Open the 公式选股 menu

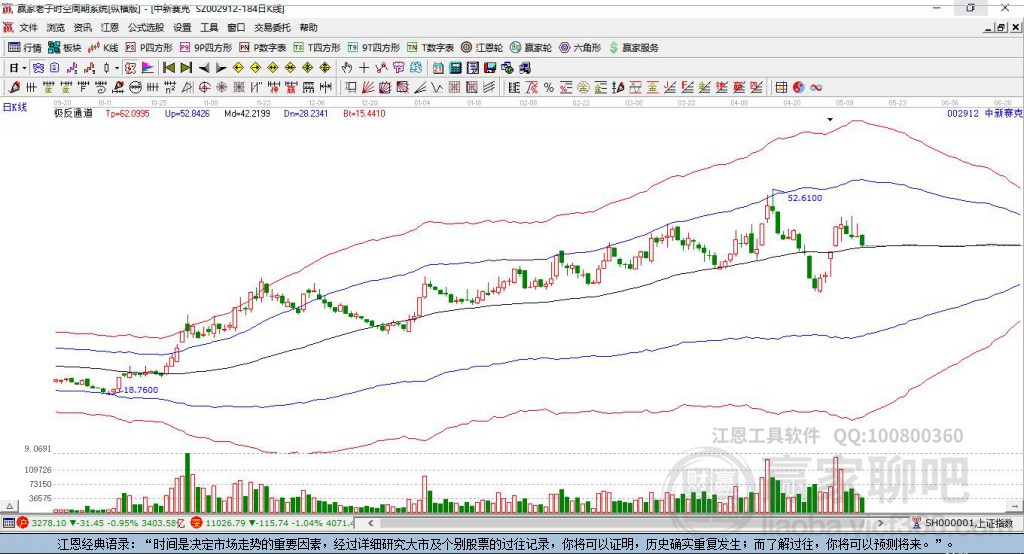pos(146,27)
